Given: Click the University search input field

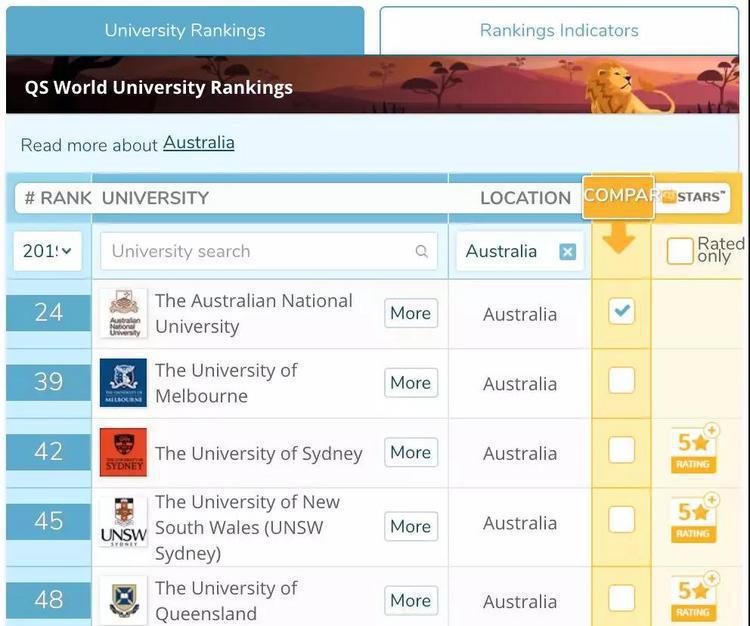Looking at the screenshot, I should click(x=260, y=252).
